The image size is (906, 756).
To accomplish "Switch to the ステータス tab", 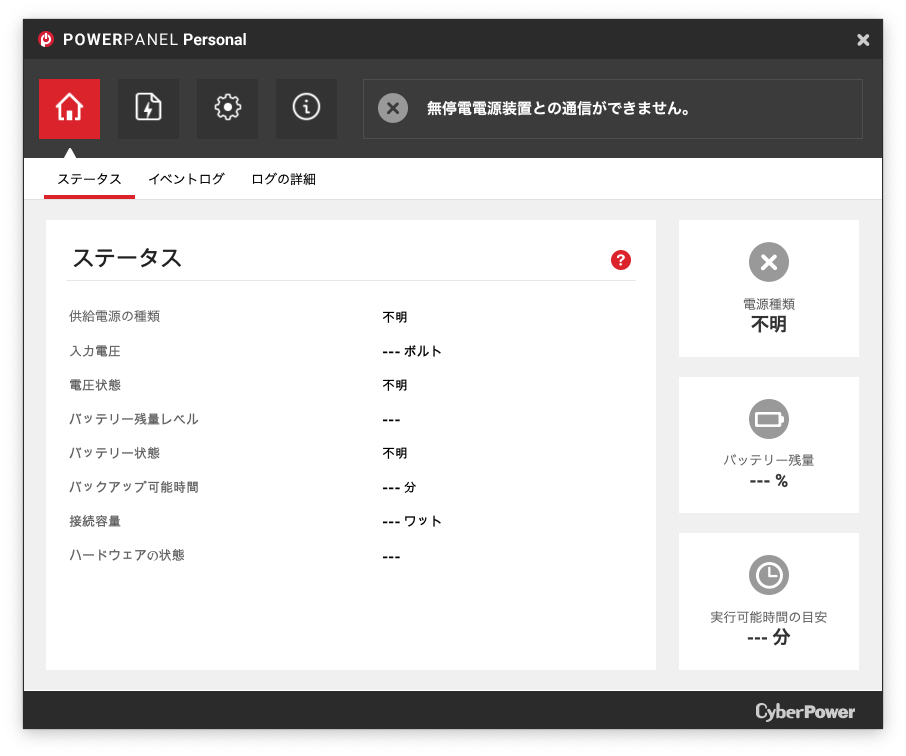I will (x=89, y=179).
